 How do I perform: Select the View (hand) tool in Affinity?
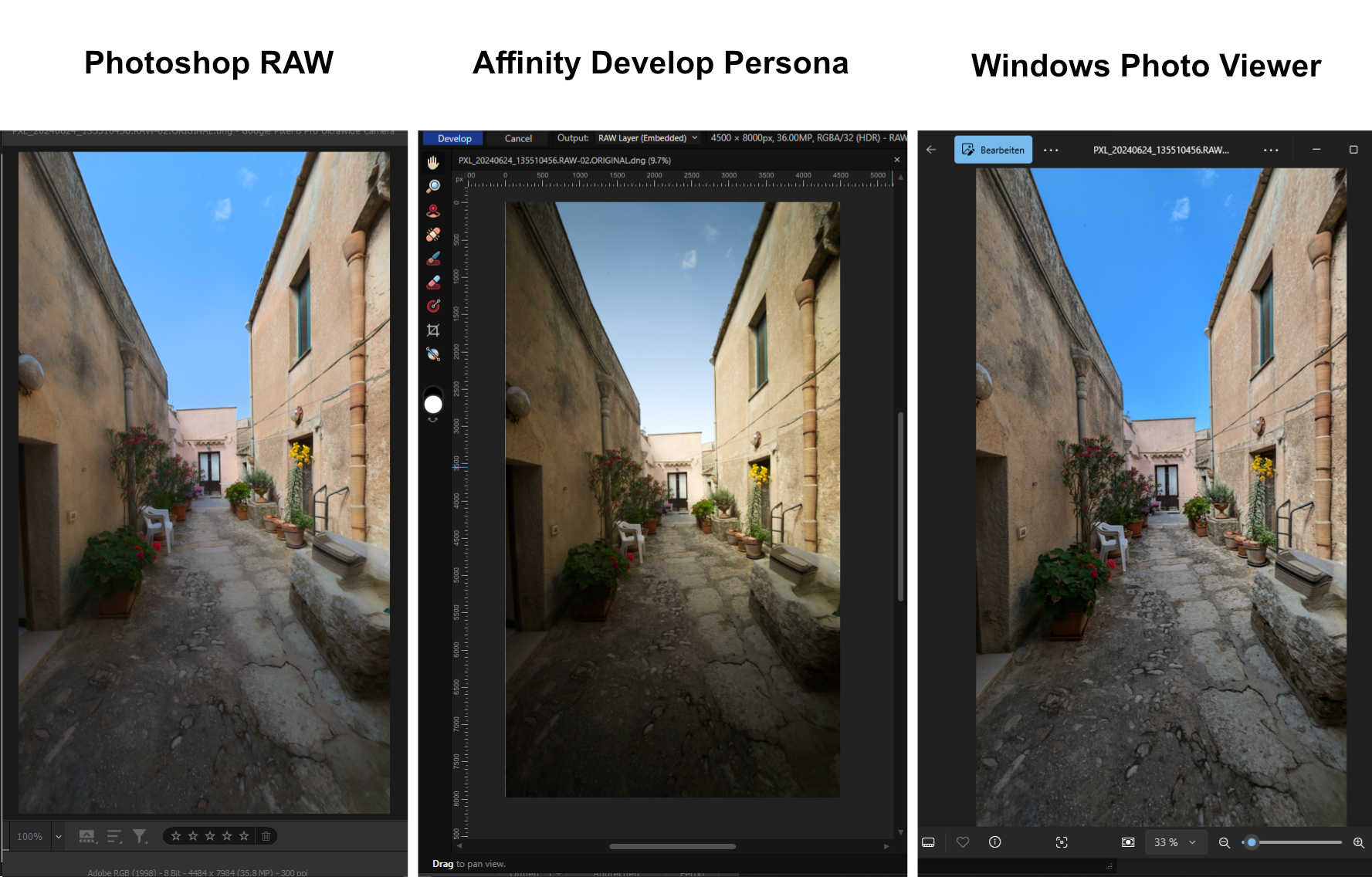(x=433, y=162)
